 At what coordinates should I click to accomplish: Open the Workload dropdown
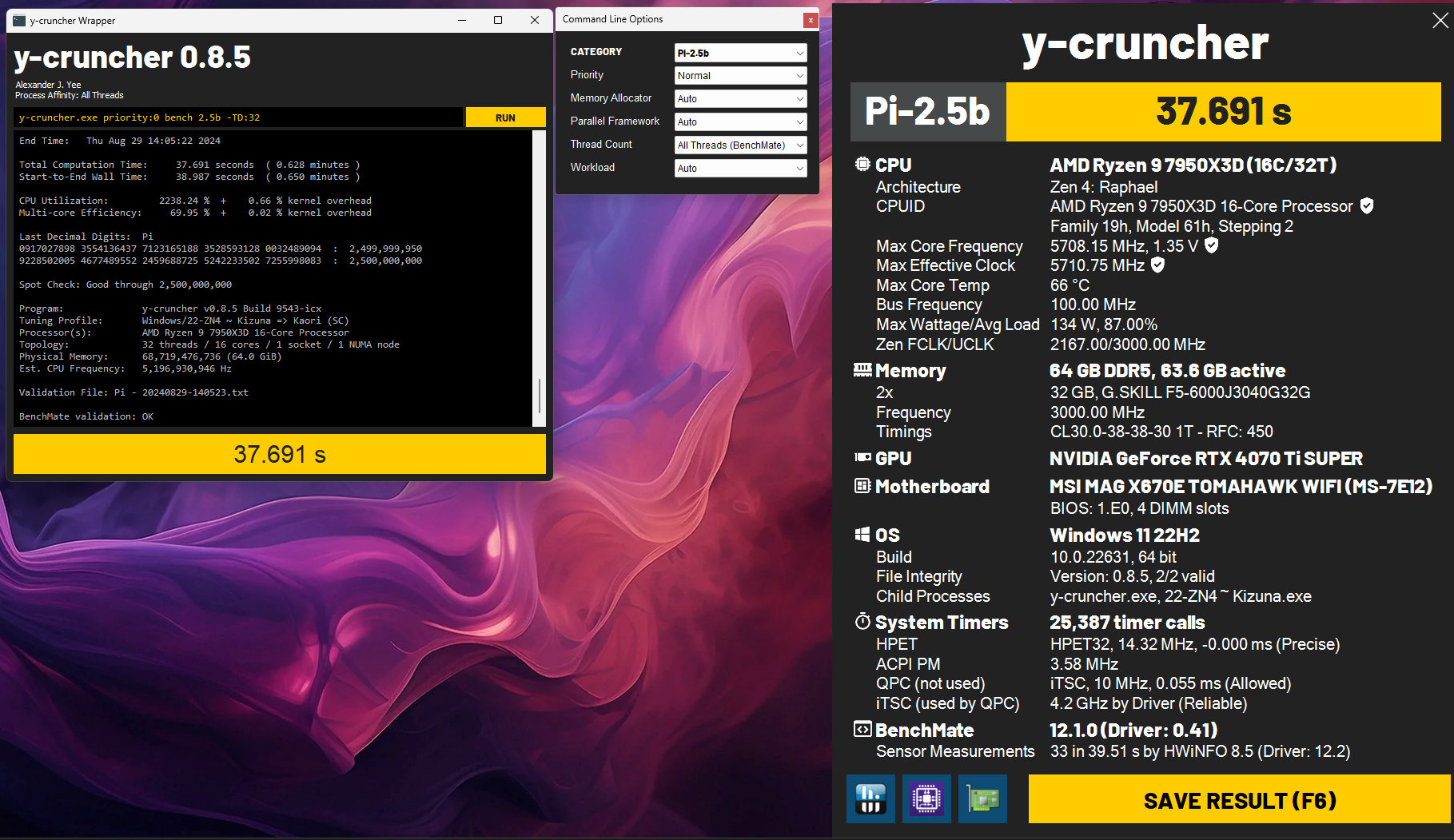pyautogui.click(x=741, y=169)
